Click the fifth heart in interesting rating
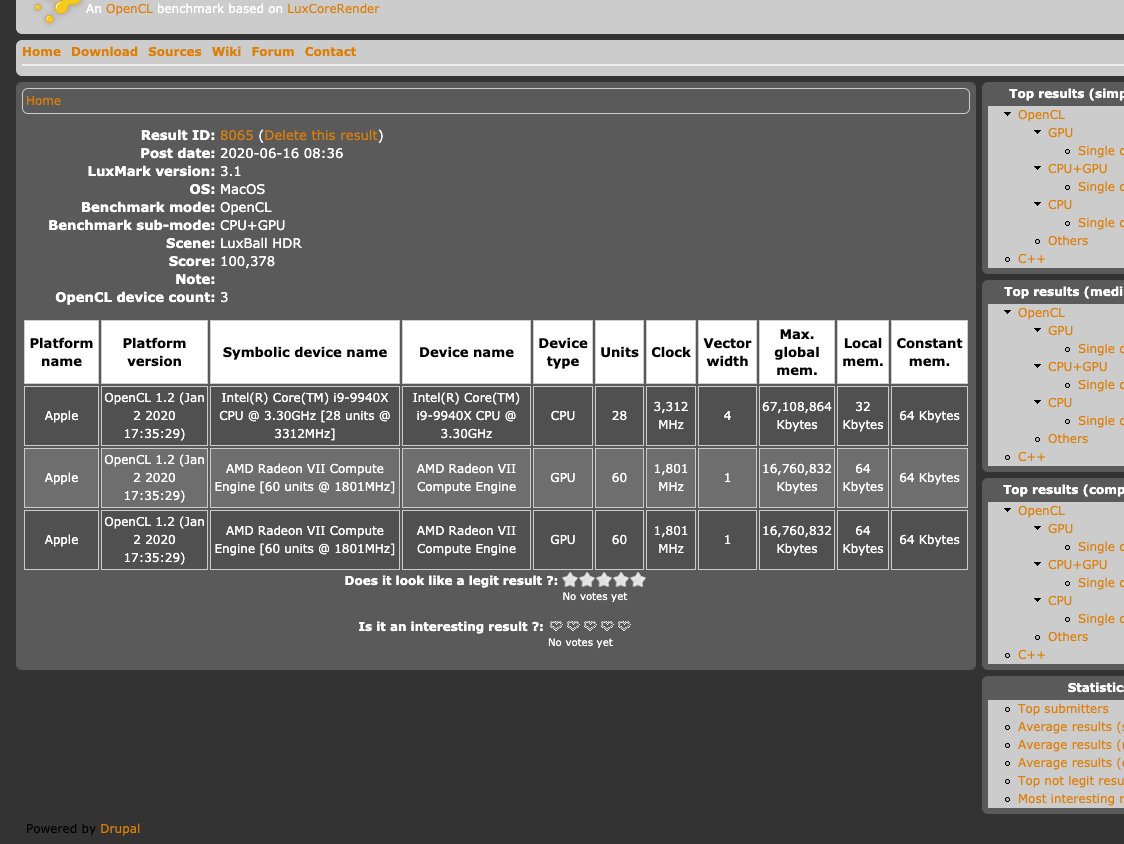This screenshot has width=1124, height=844. tap(624, 626)
